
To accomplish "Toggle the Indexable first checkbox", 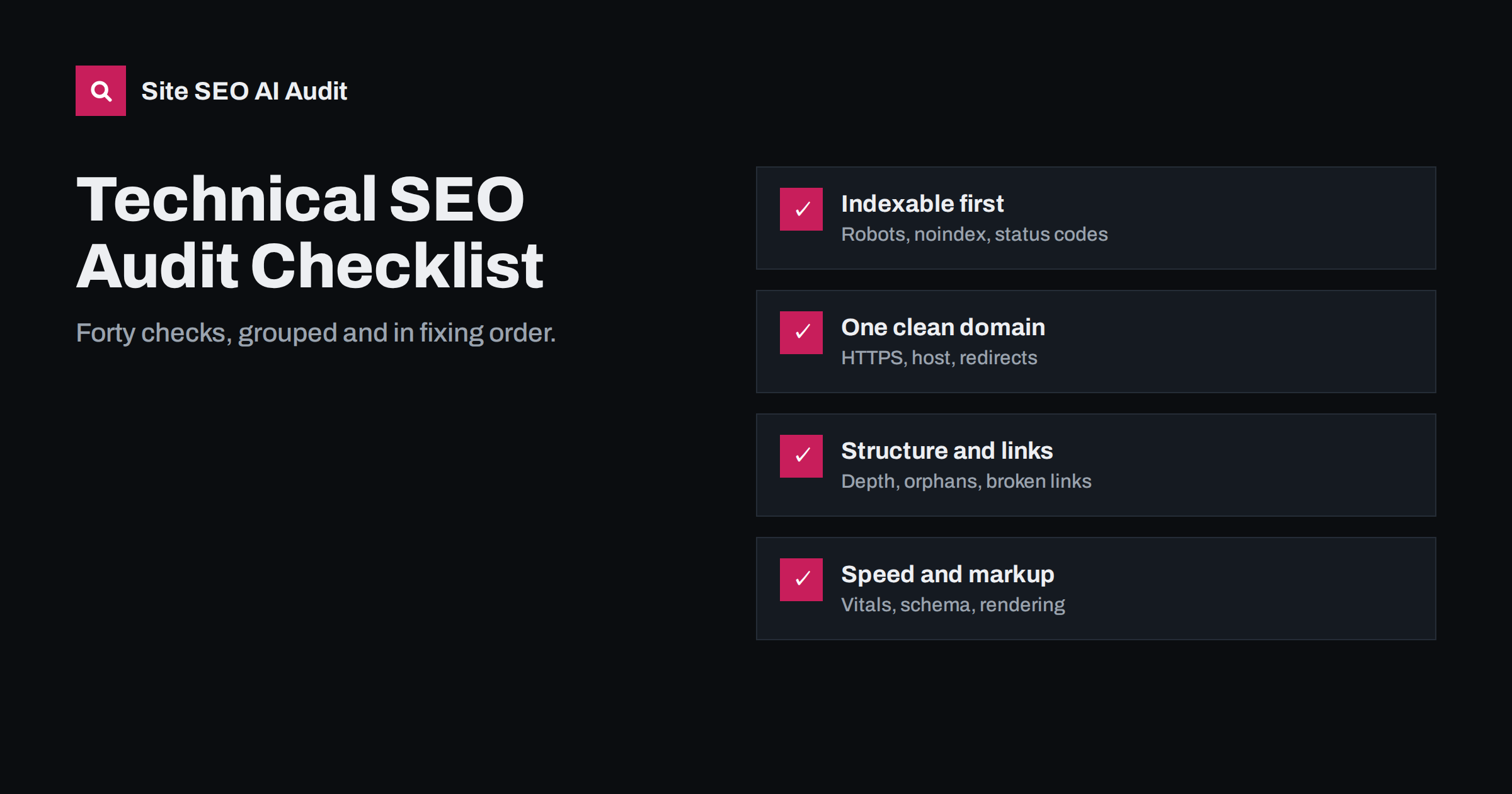I will [801, 209].
